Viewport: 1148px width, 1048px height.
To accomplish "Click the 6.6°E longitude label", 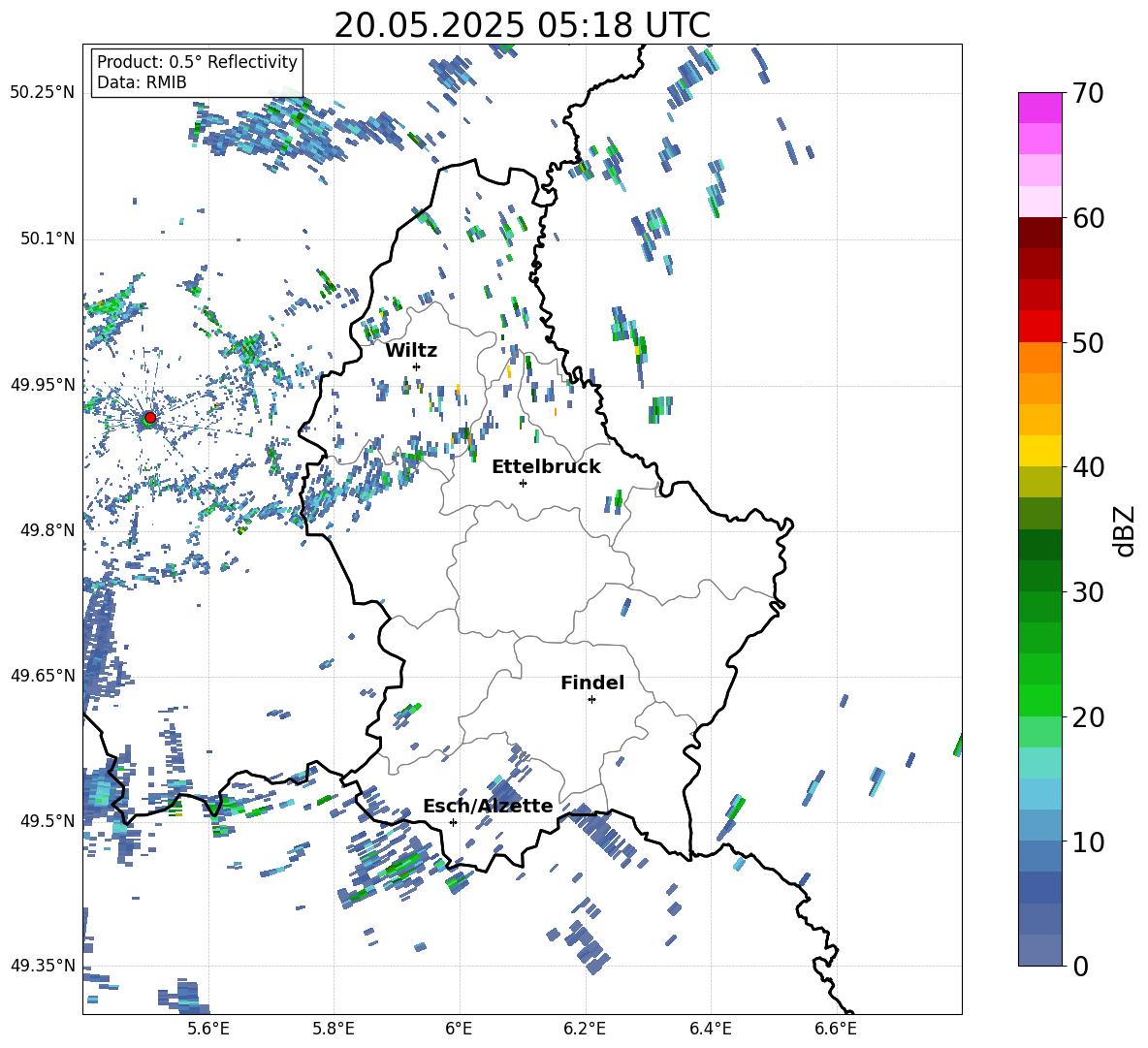I will 836,1029.
